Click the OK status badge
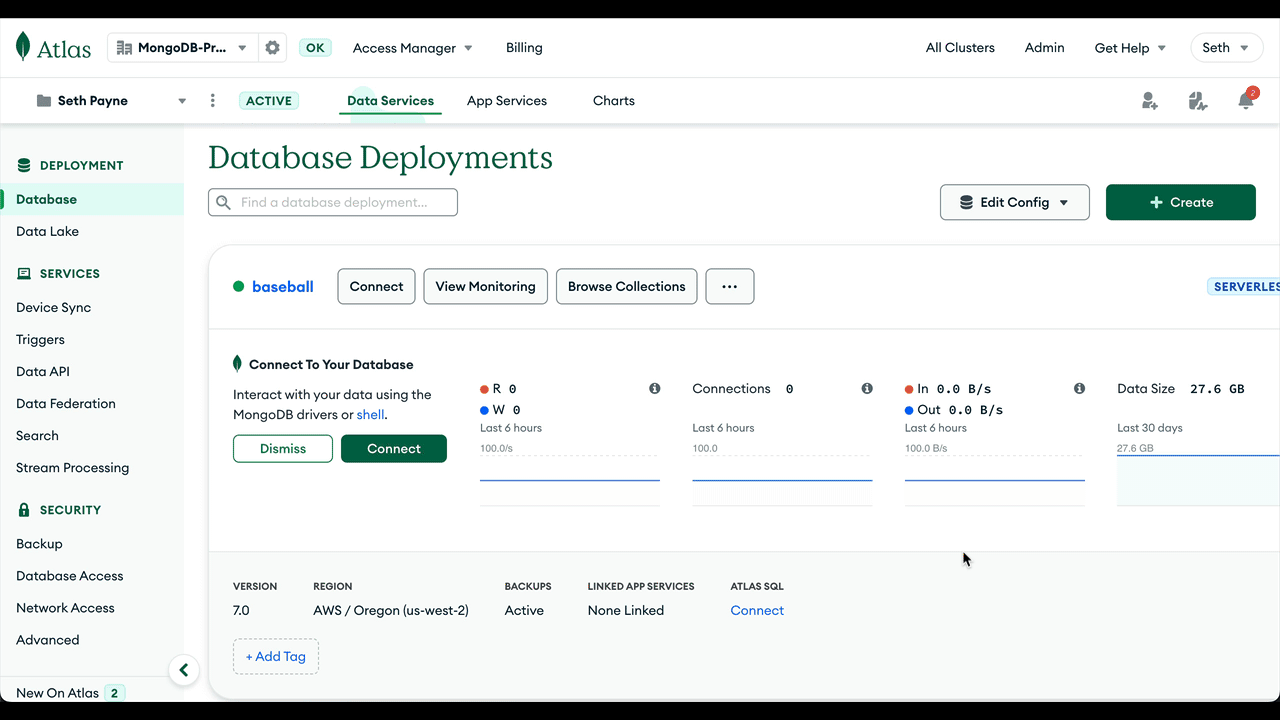1280x720 pixels. (316, 48)
